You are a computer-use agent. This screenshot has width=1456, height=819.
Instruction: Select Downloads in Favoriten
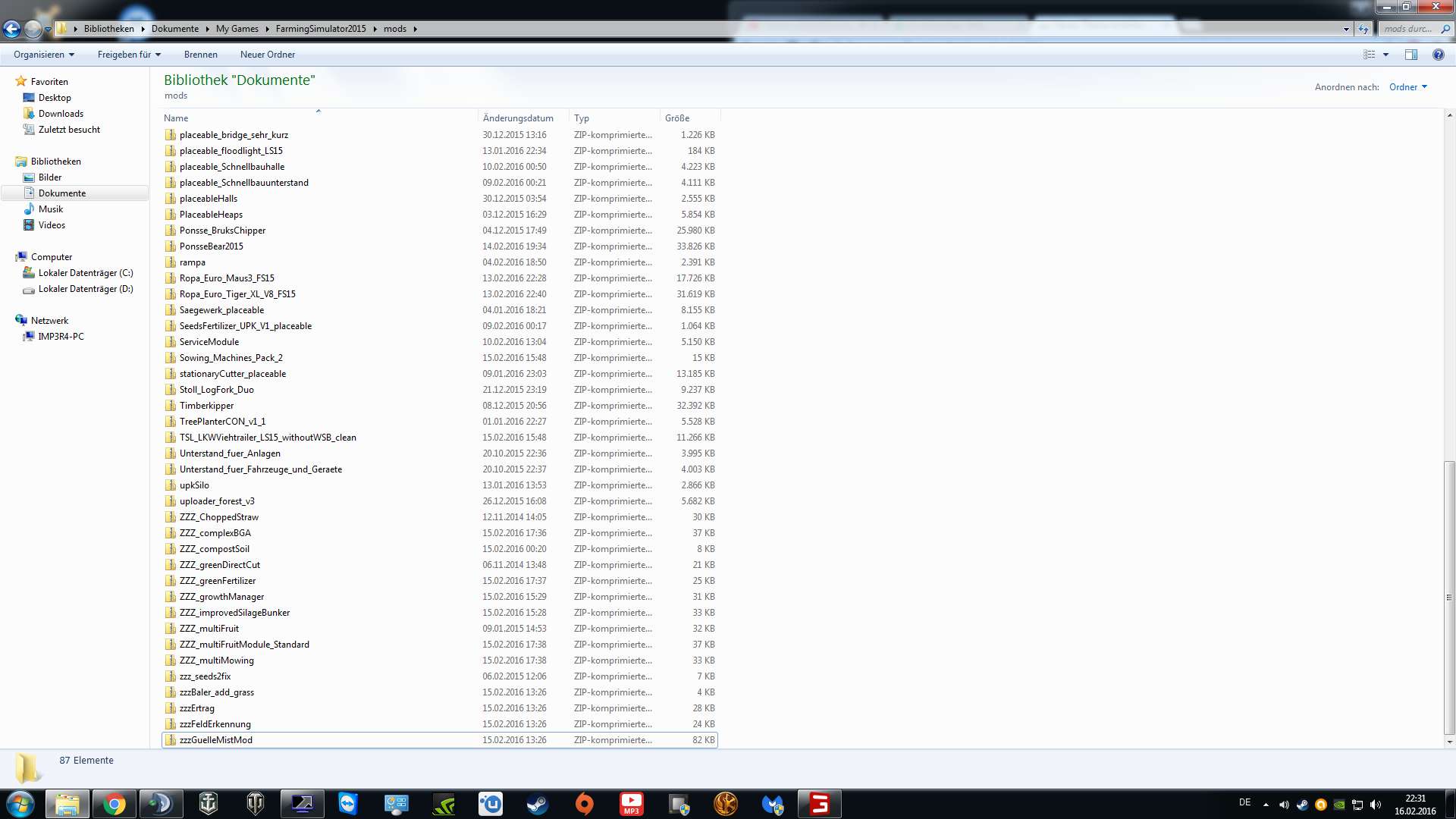(61, 114)
